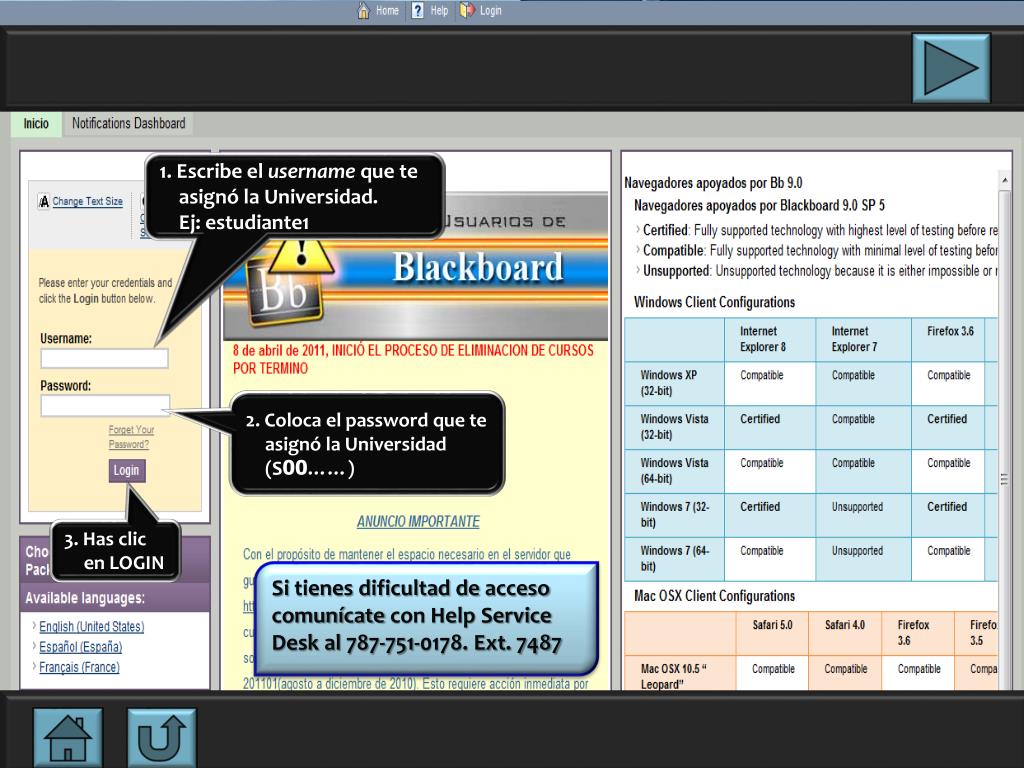Open the Change Text Size link
This screenshot has height=768, width=1024.
point(88,201)
